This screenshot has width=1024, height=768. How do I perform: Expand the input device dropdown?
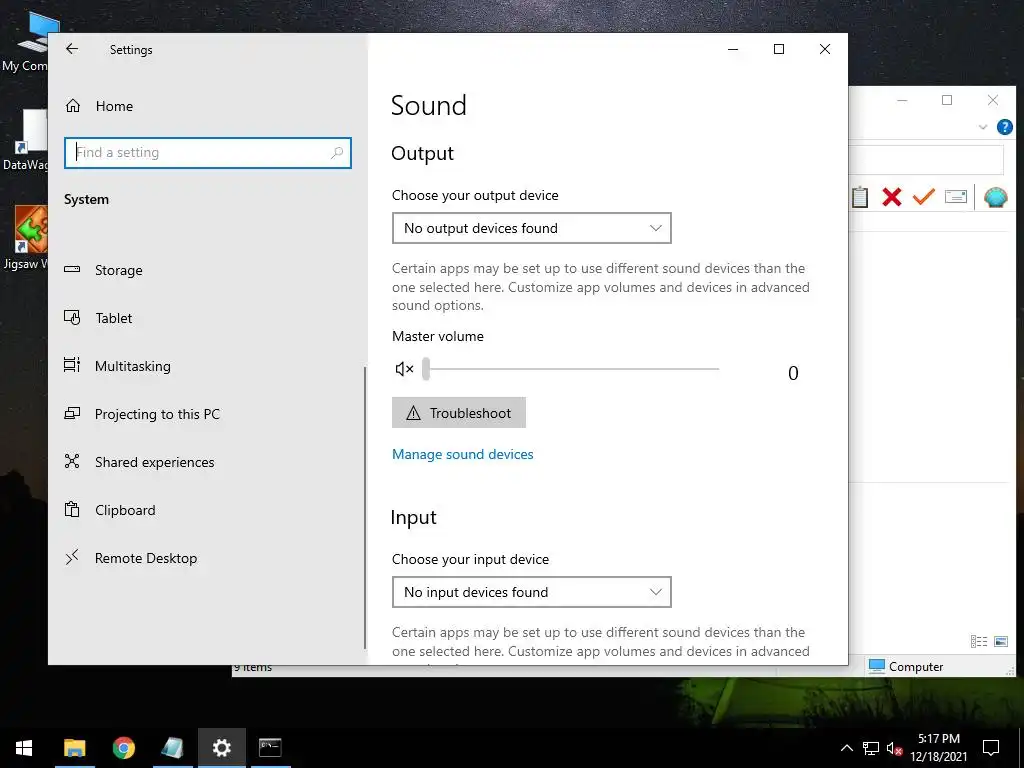click(x=532, y=592)
